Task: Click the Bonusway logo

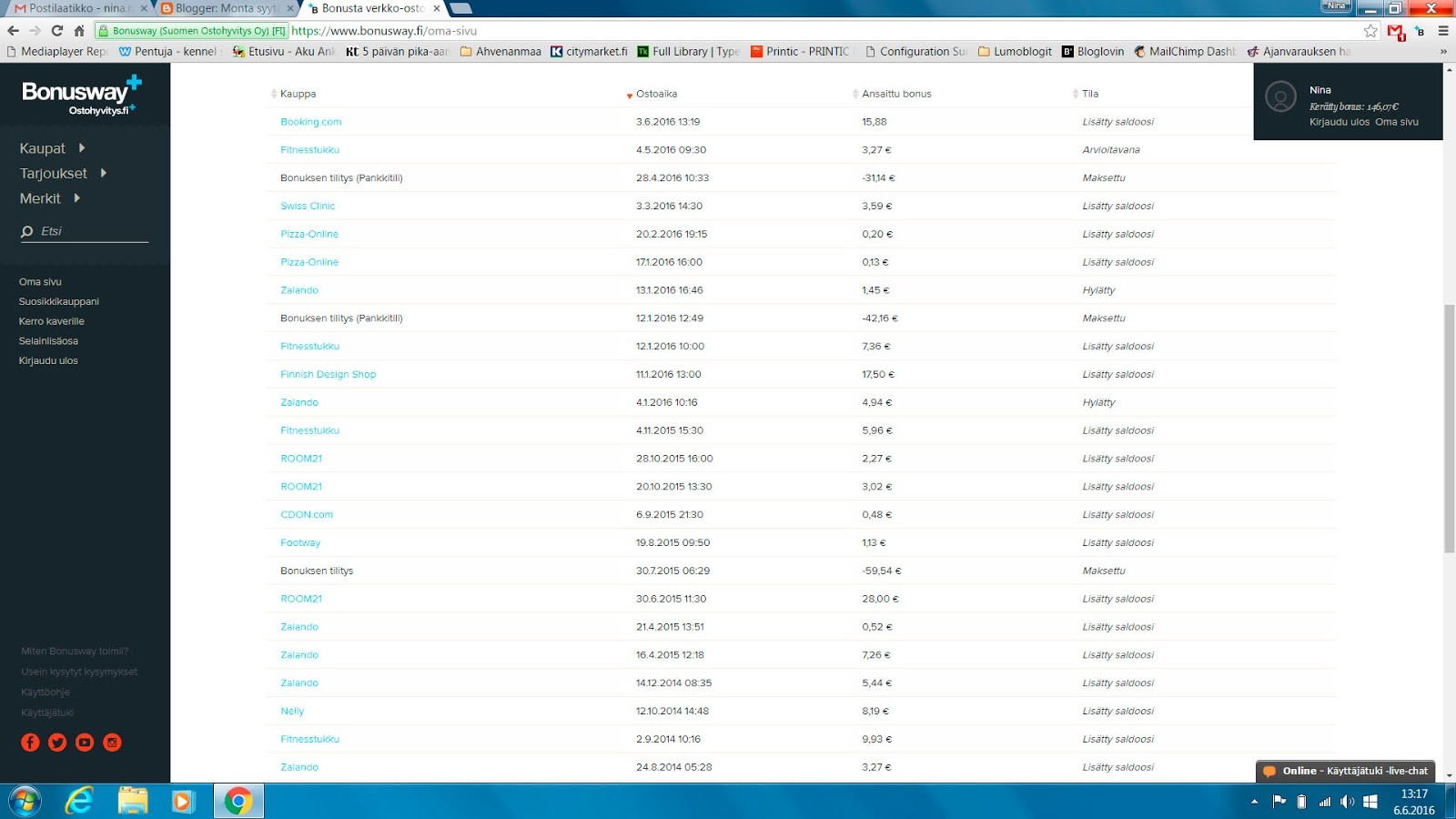Action: (81, 96)
